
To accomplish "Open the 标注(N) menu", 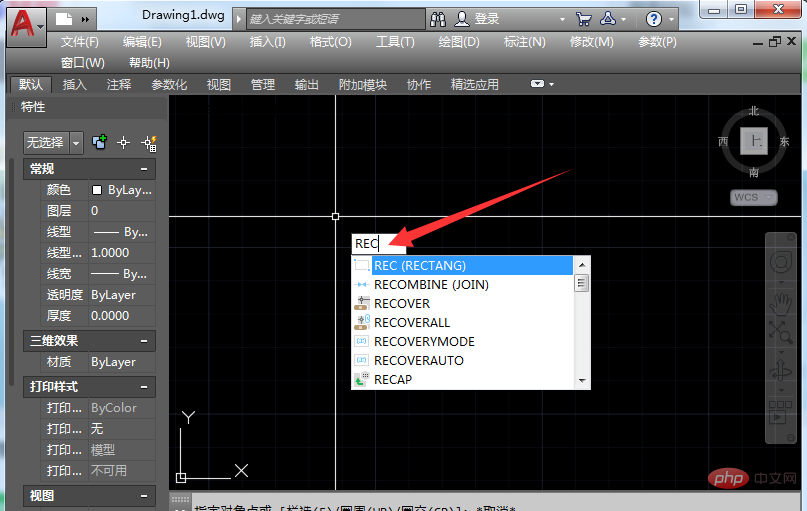I will pyautogui.click(x=524, y=42).
